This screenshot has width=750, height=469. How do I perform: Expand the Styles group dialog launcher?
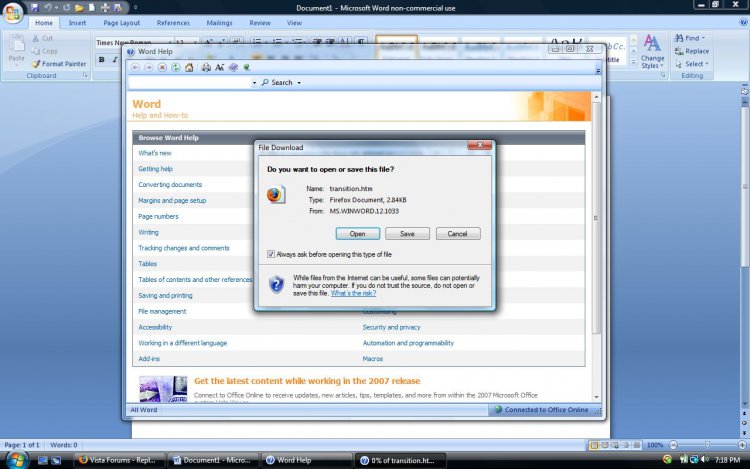tap(663, 76)
